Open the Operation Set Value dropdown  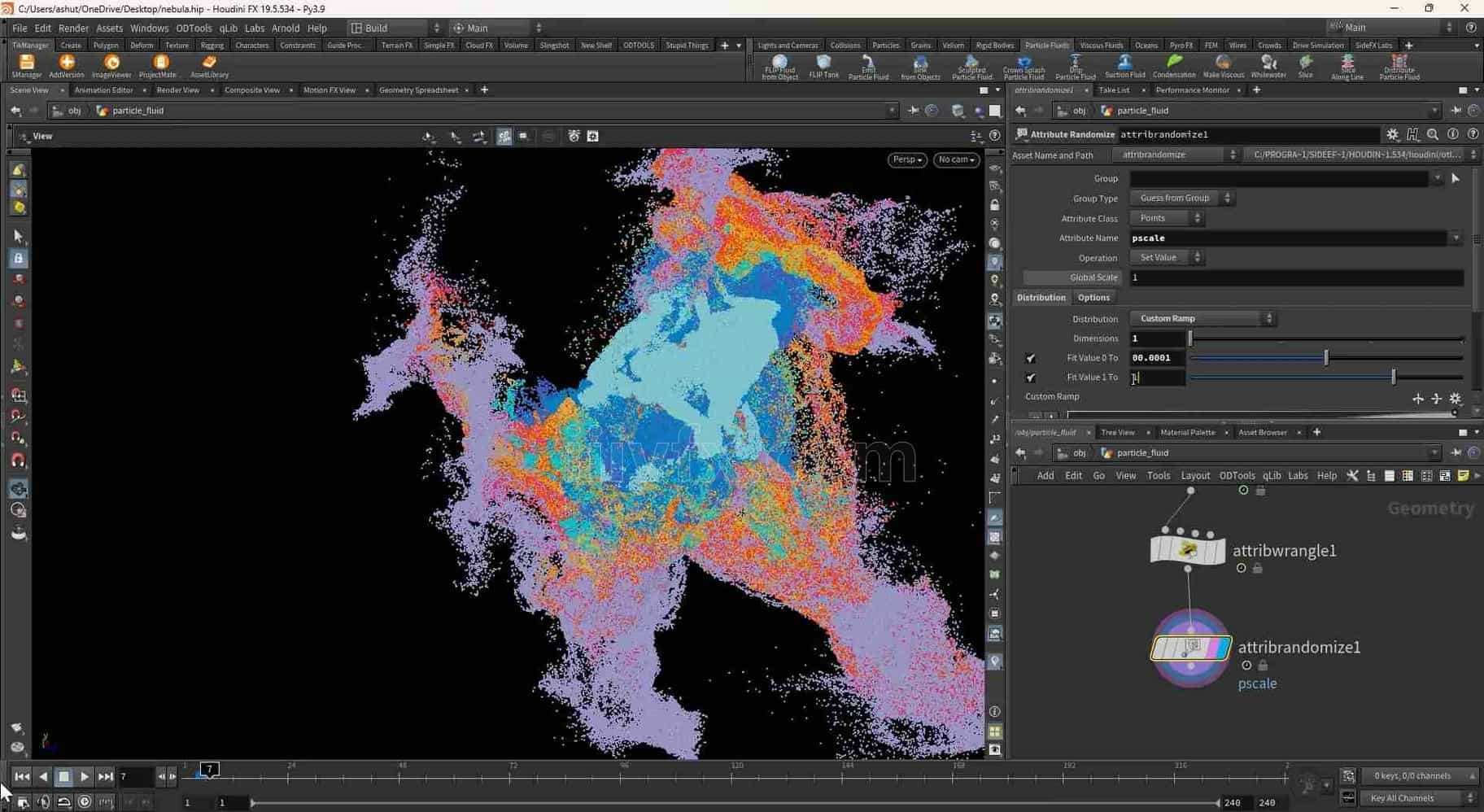[x=1167, y=257]
